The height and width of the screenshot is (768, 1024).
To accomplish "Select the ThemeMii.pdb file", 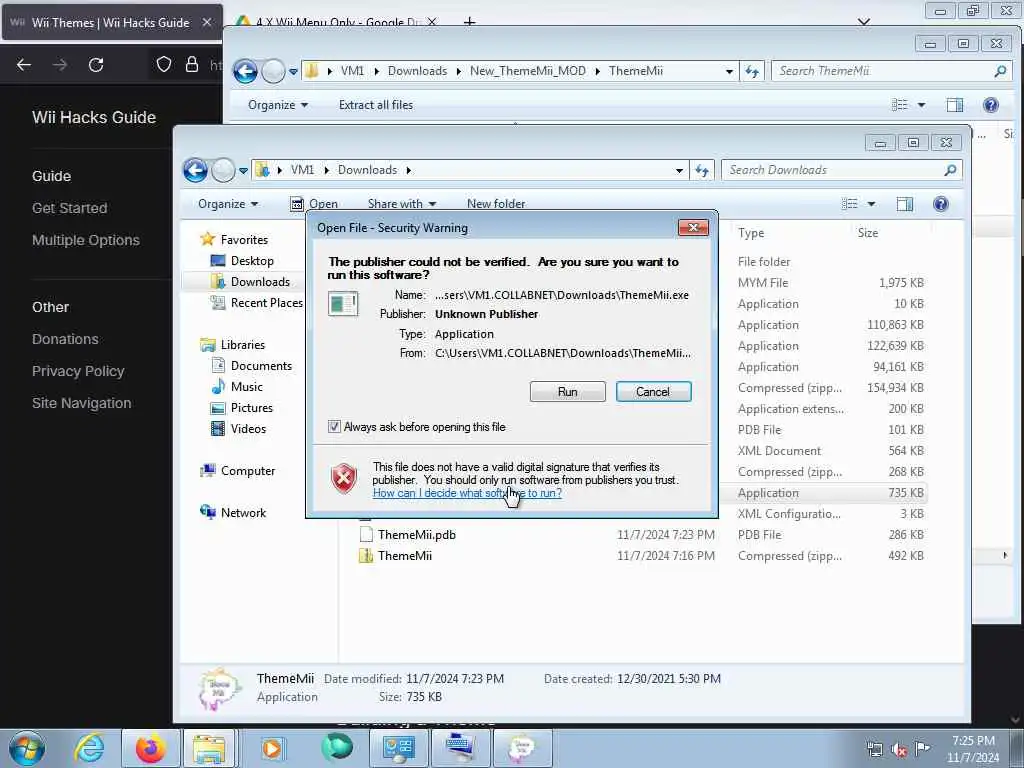I will tap(416, 535).
